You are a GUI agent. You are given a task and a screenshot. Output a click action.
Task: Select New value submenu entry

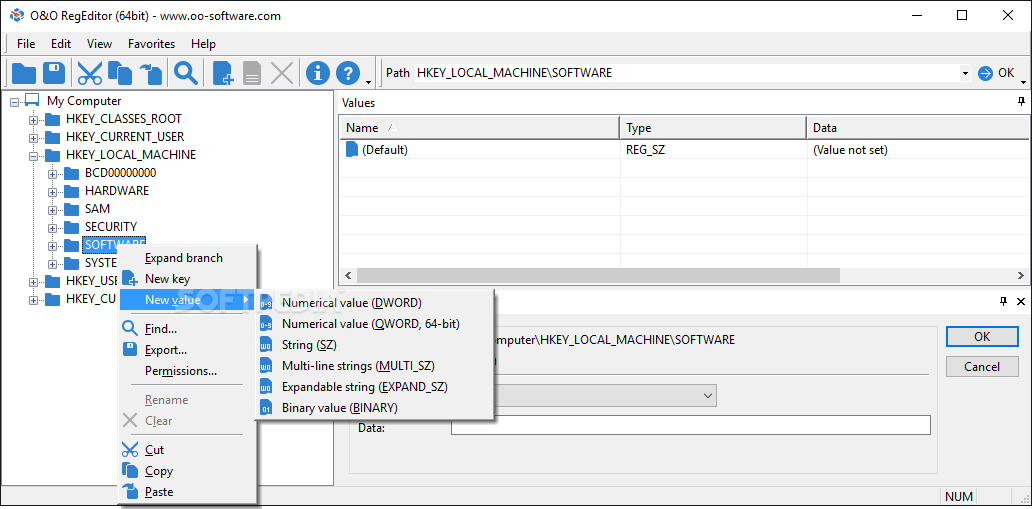187,300
